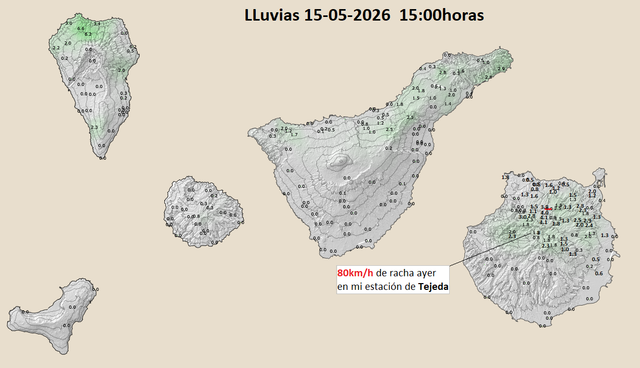Viewport: 640px width, 368px height.
Task: Click the "6.6" rainfall value on La Palma
Action: tap(80, 29)
